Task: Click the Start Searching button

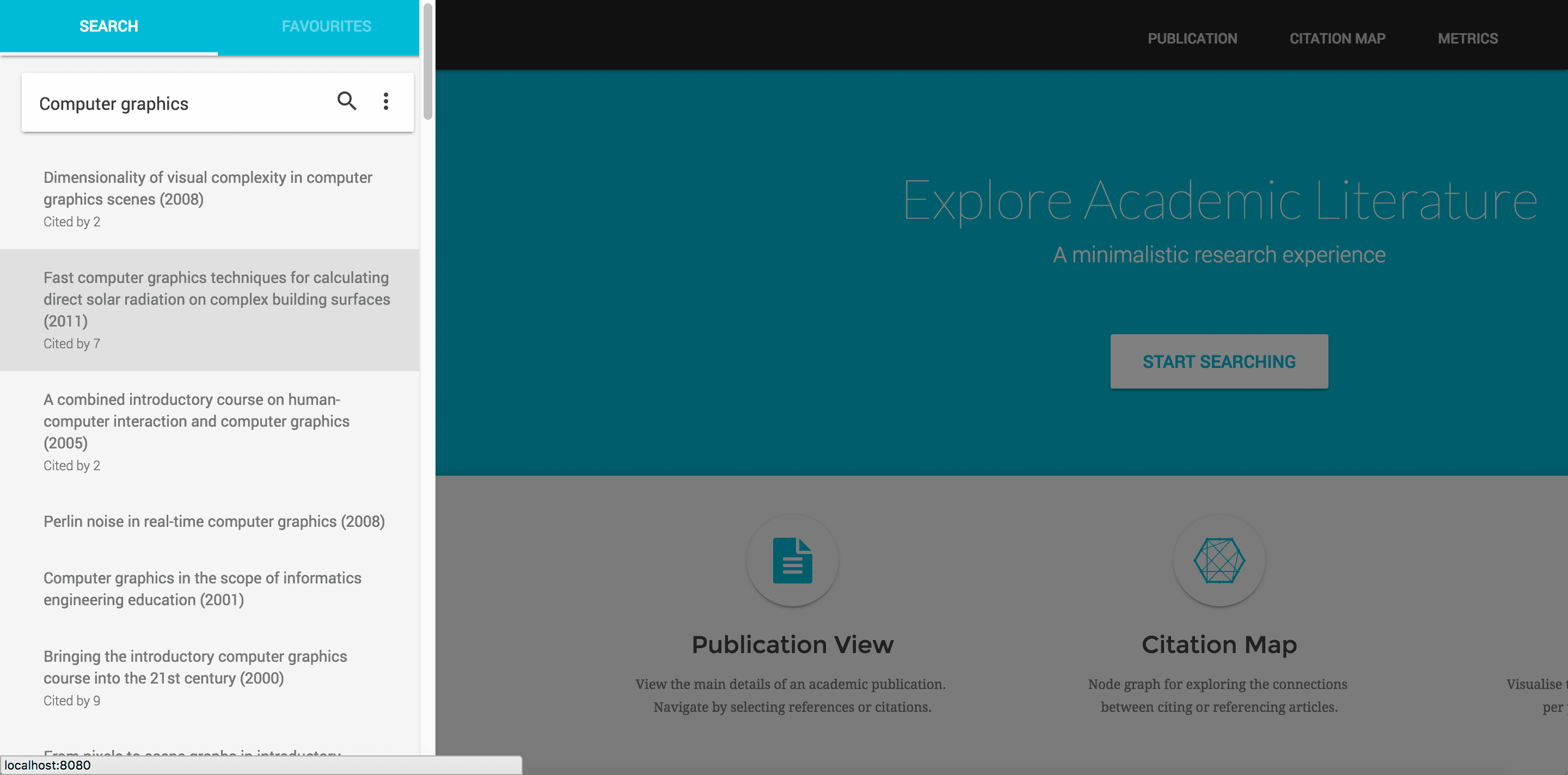Action: [1219, 361]
